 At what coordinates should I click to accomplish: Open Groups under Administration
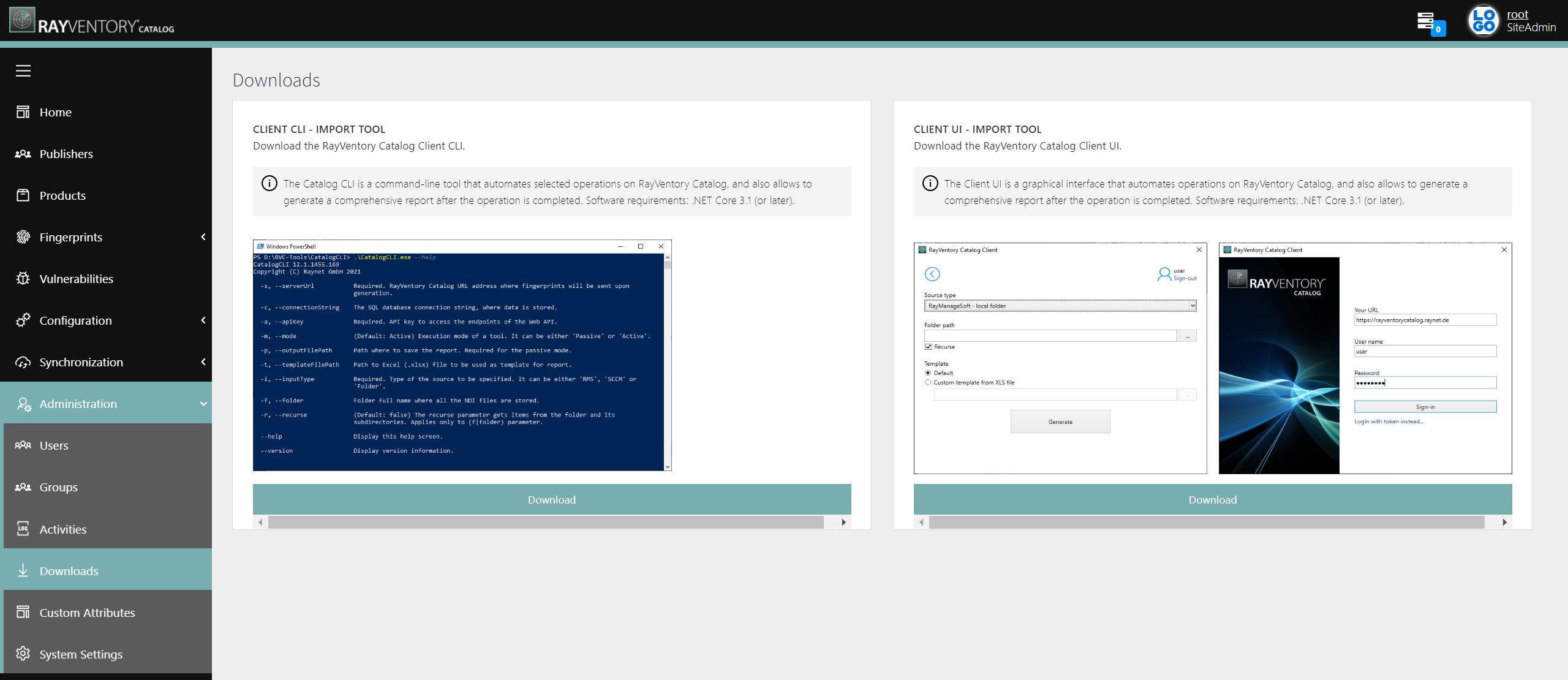108,487
